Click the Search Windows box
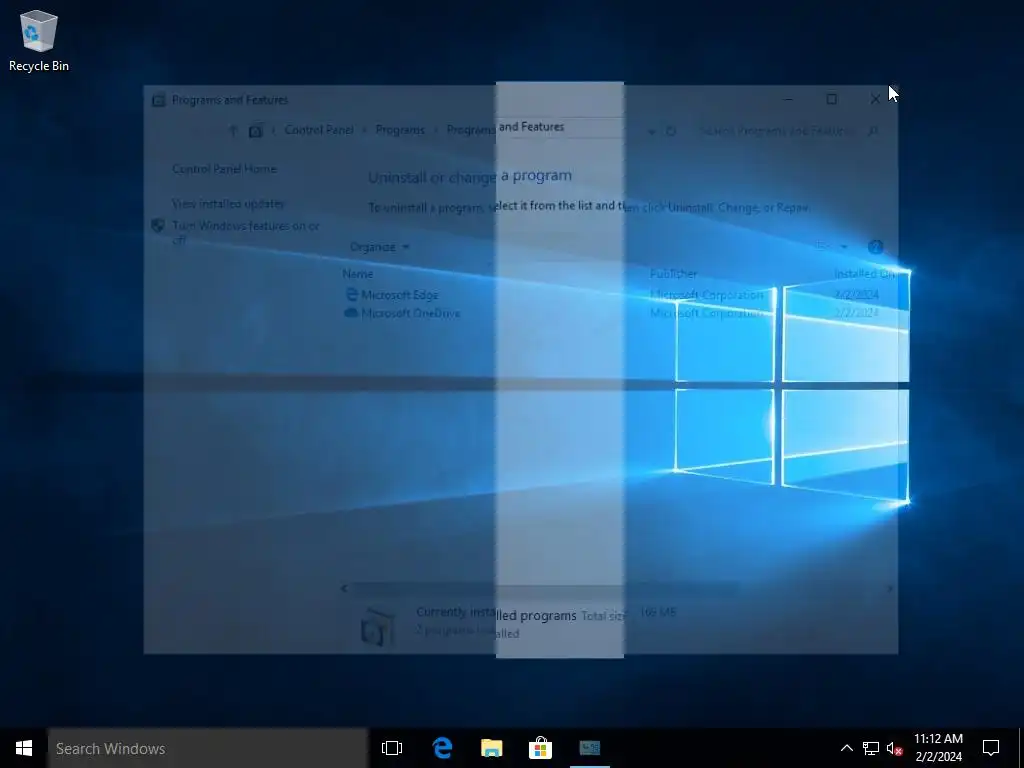 pos(208,748)
